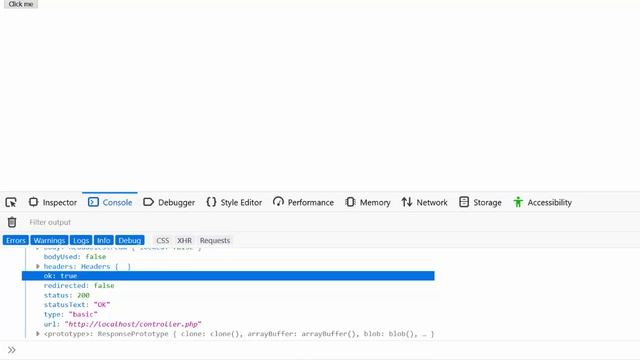
Task: Enable the CSS filter
Action: 162,240
